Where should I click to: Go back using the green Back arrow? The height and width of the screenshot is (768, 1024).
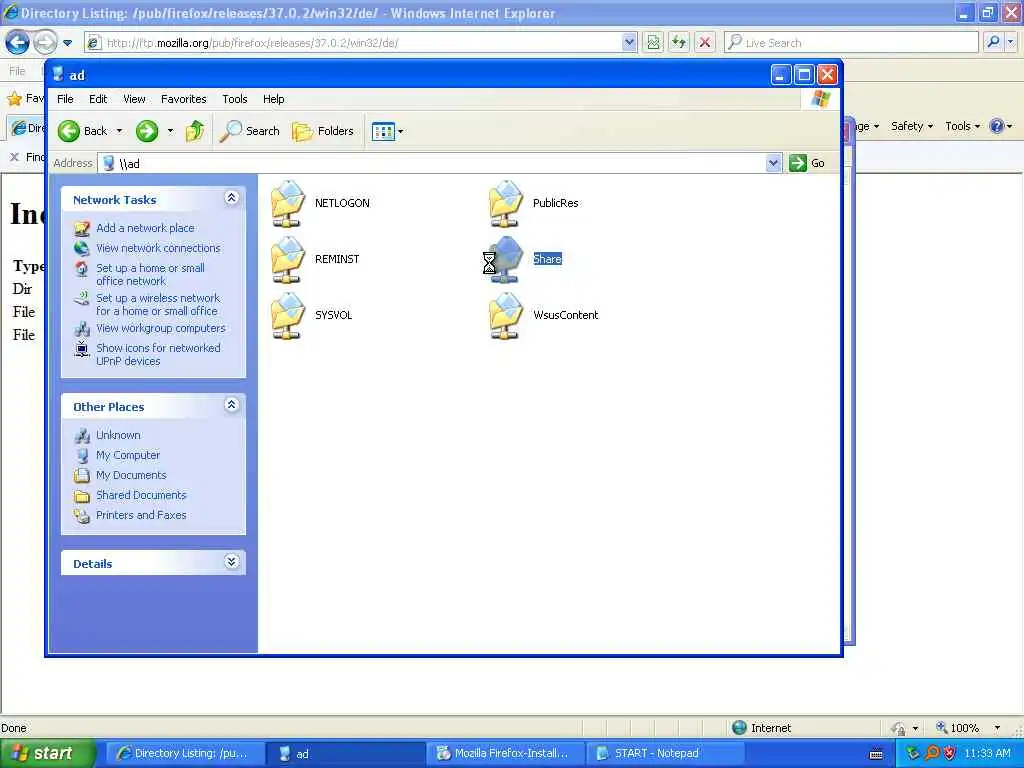click(x=82, y=131)
